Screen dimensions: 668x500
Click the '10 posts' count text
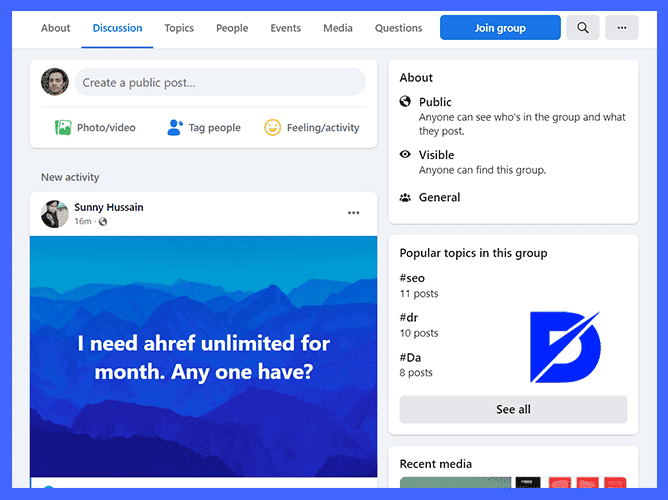coord(419,333)
